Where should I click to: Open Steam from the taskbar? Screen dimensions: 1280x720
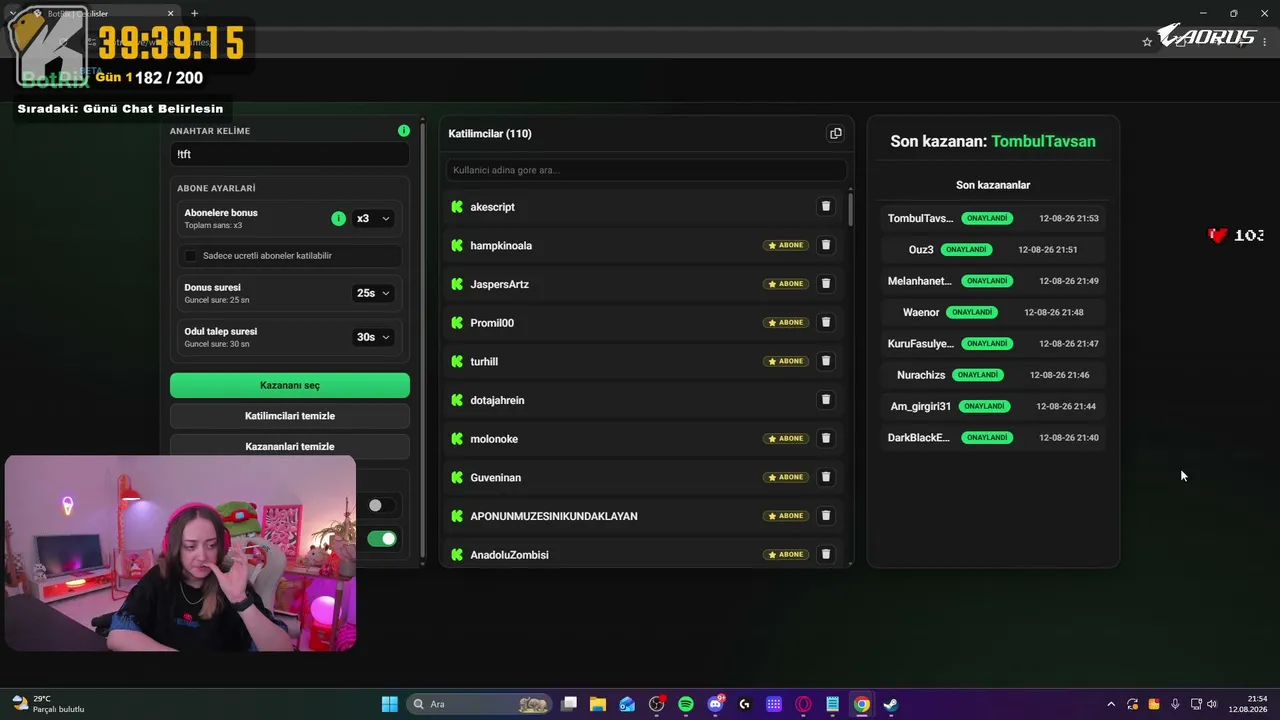click(890, 704)
